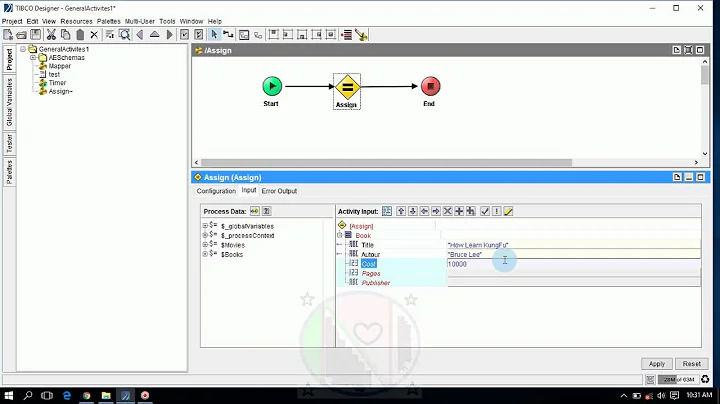Image resolution: width=720 pixels, height=404 pixels.
Task: Click the Title mapping field "How Learn KungFu"
Action: point(574,245)
